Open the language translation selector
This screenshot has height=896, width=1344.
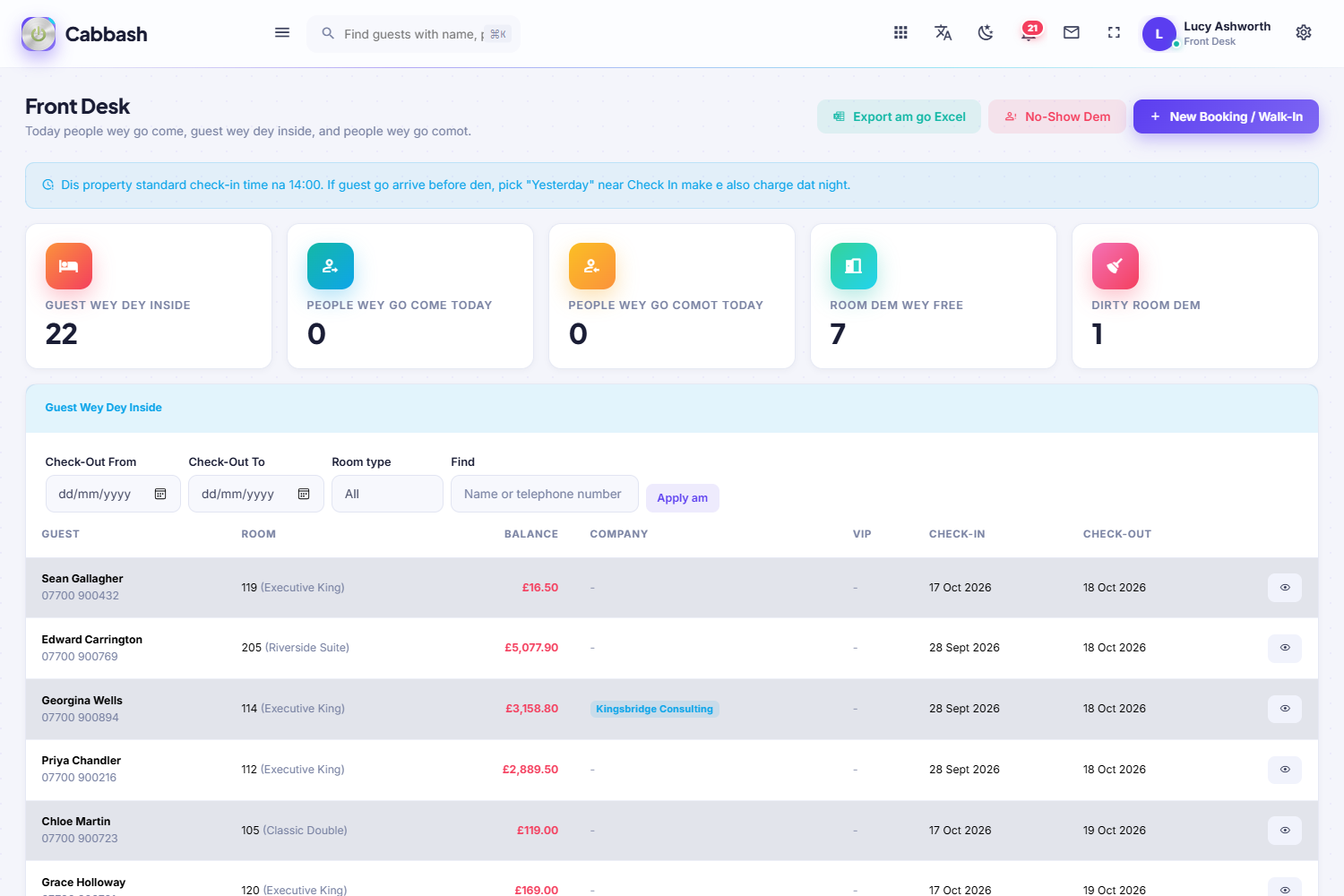click(x=943, y=33)
